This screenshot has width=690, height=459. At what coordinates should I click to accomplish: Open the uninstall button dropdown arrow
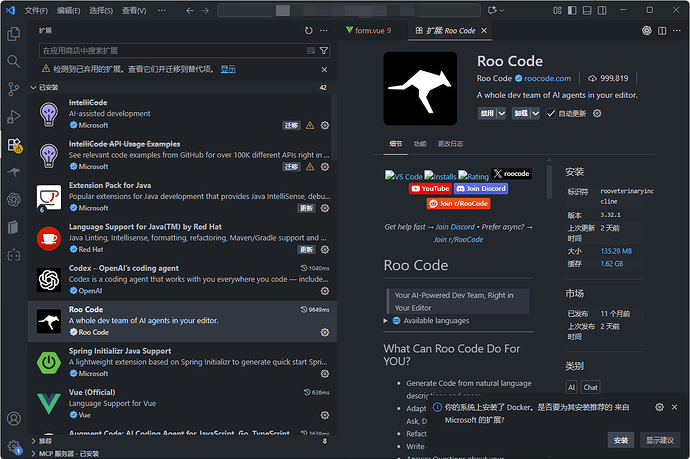[x=535, y=114]
